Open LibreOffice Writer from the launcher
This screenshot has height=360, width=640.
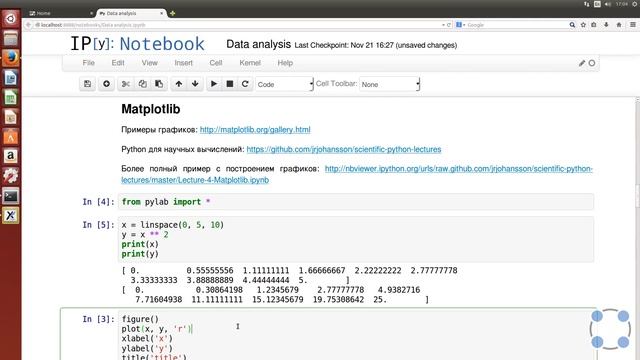pyautogui.click(x=11, y=78)
